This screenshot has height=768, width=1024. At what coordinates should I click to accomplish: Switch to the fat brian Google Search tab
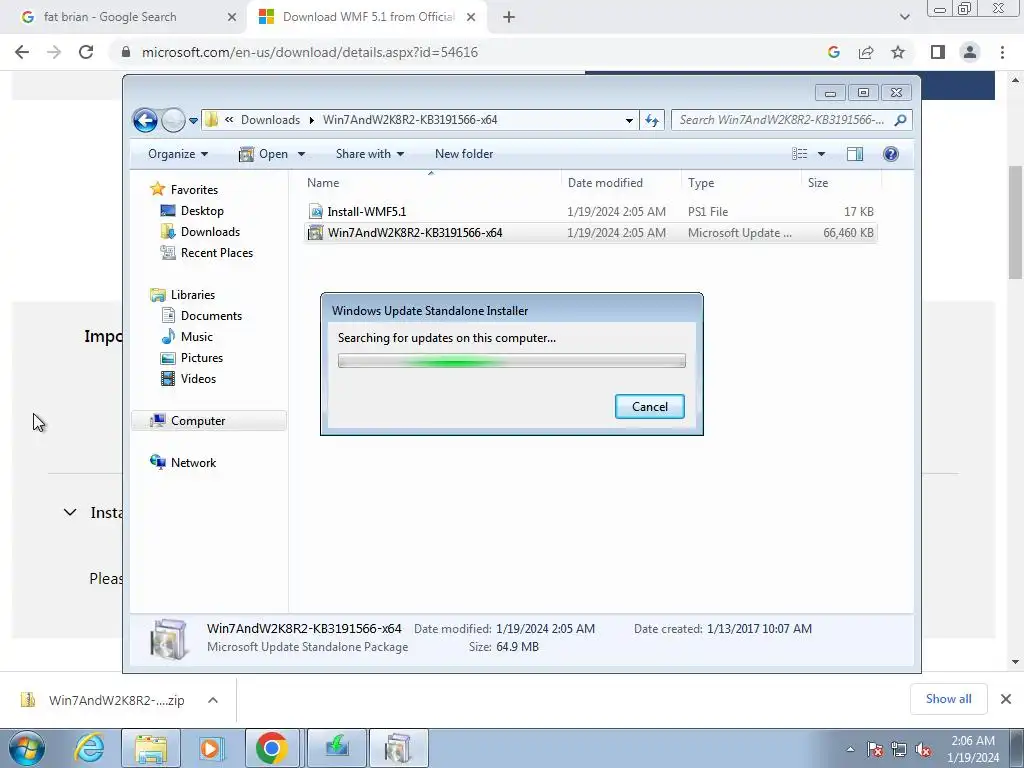pyautogui.click(x=124, y=17)
